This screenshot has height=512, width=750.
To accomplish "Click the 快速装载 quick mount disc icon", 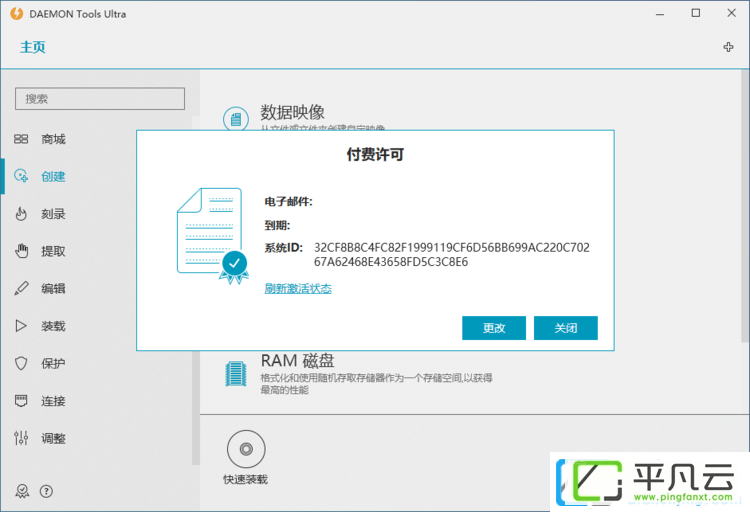I will click(246, 449).
